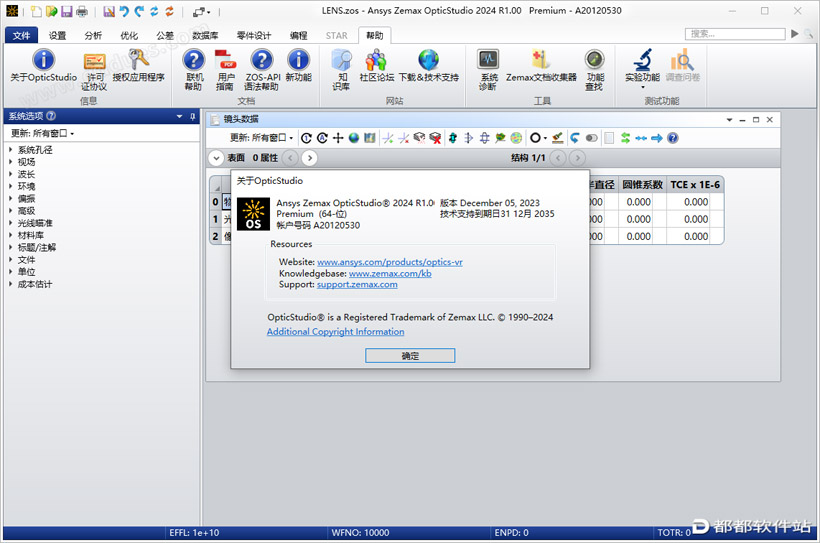Switch to the Optimize (优化) tab
Image resolution: width=820 pixels, height=543 pixels.
(129, 35)
